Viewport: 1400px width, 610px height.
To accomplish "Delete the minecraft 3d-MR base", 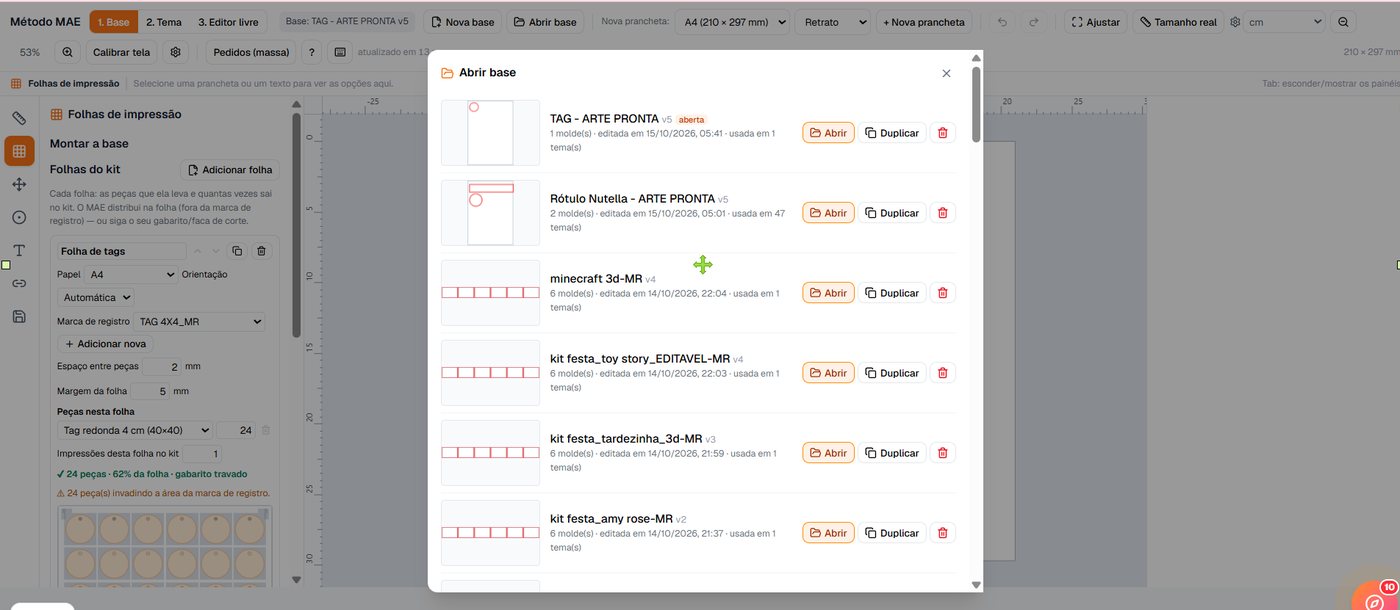I will point(942,293).
